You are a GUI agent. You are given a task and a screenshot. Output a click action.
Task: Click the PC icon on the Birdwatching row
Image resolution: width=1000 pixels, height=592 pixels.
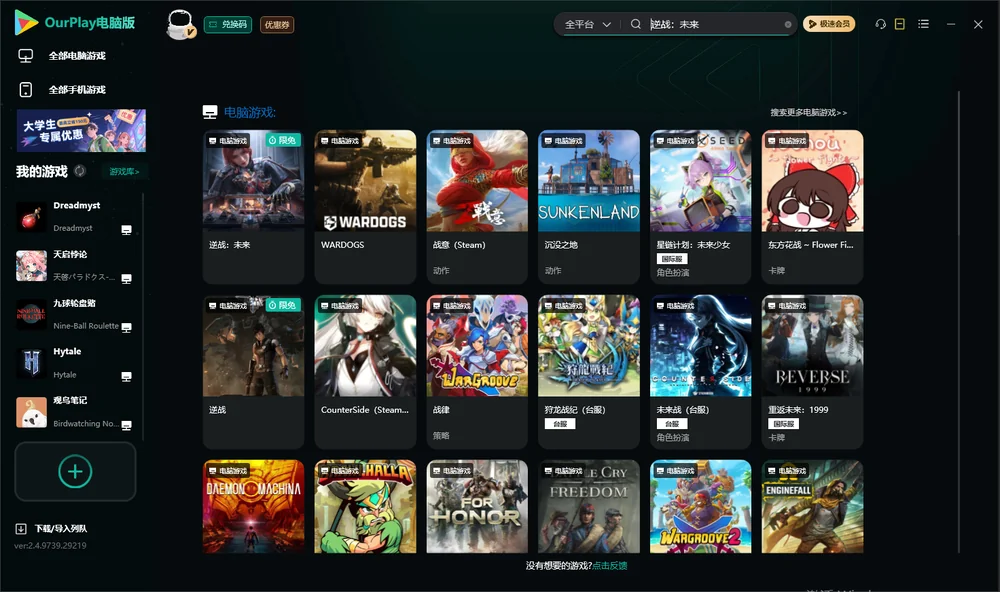(x=126, y=426)
